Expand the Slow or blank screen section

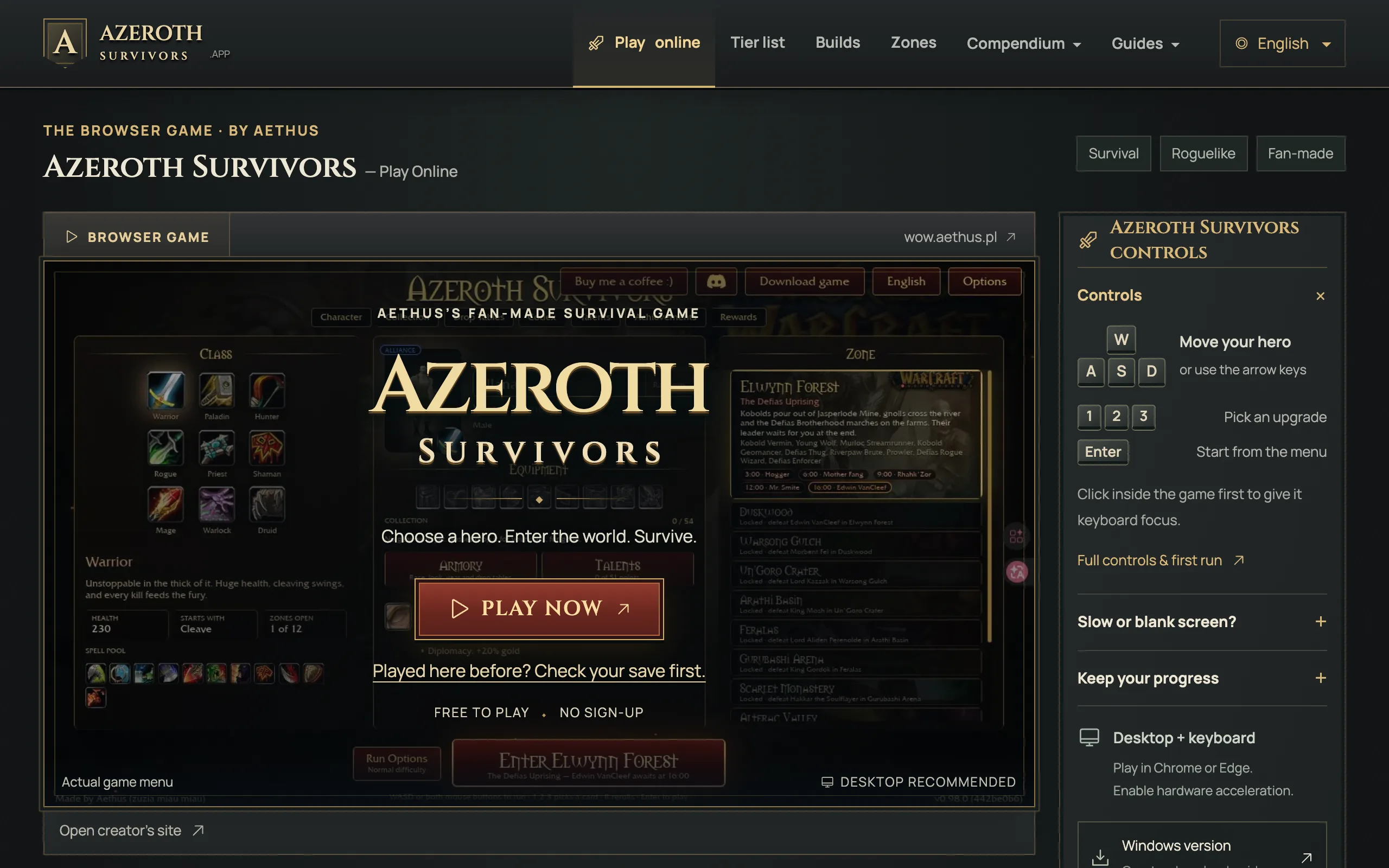1321,622
